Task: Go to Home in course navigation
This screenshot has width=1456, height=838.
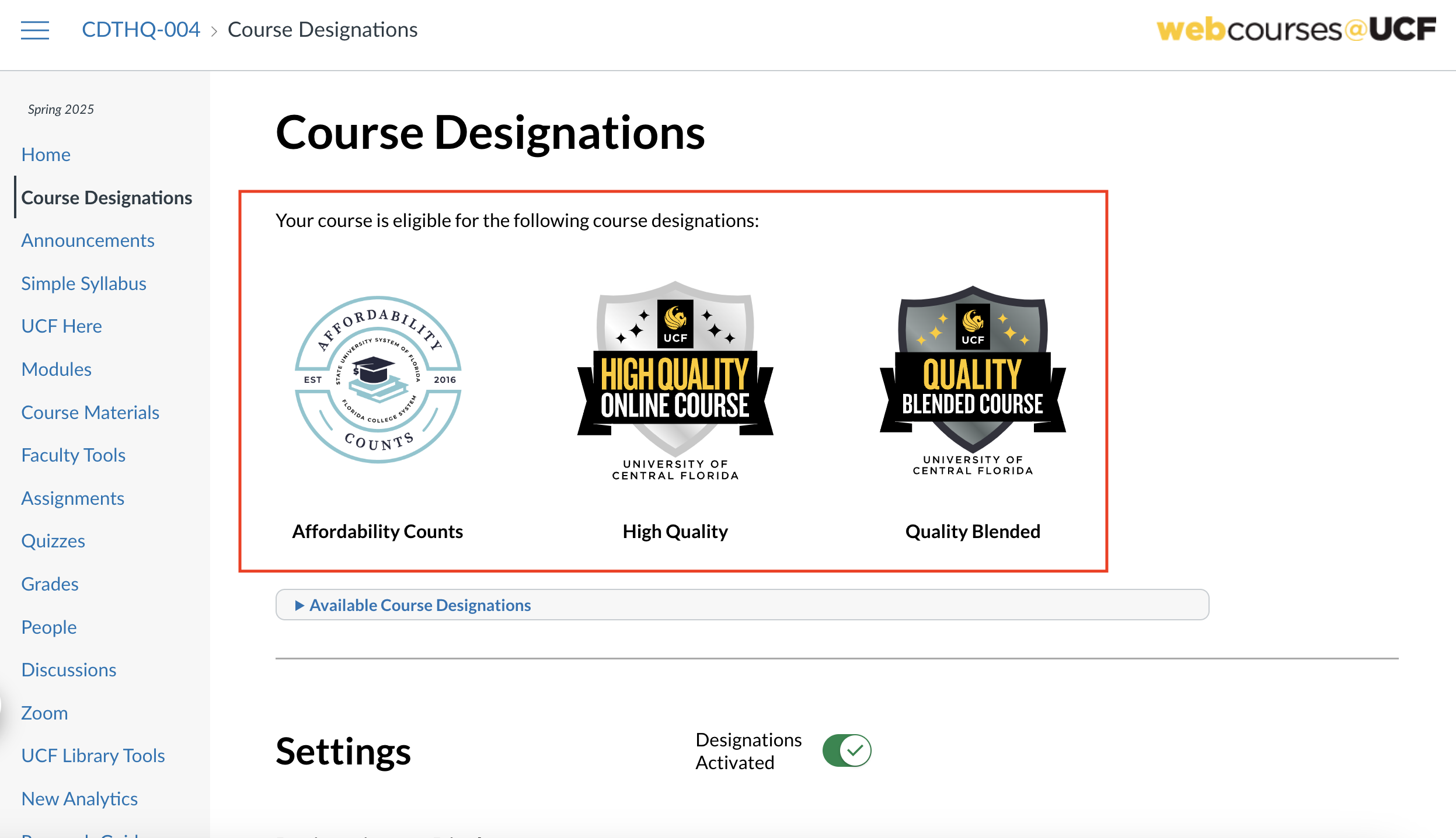Action: (46, 155)
